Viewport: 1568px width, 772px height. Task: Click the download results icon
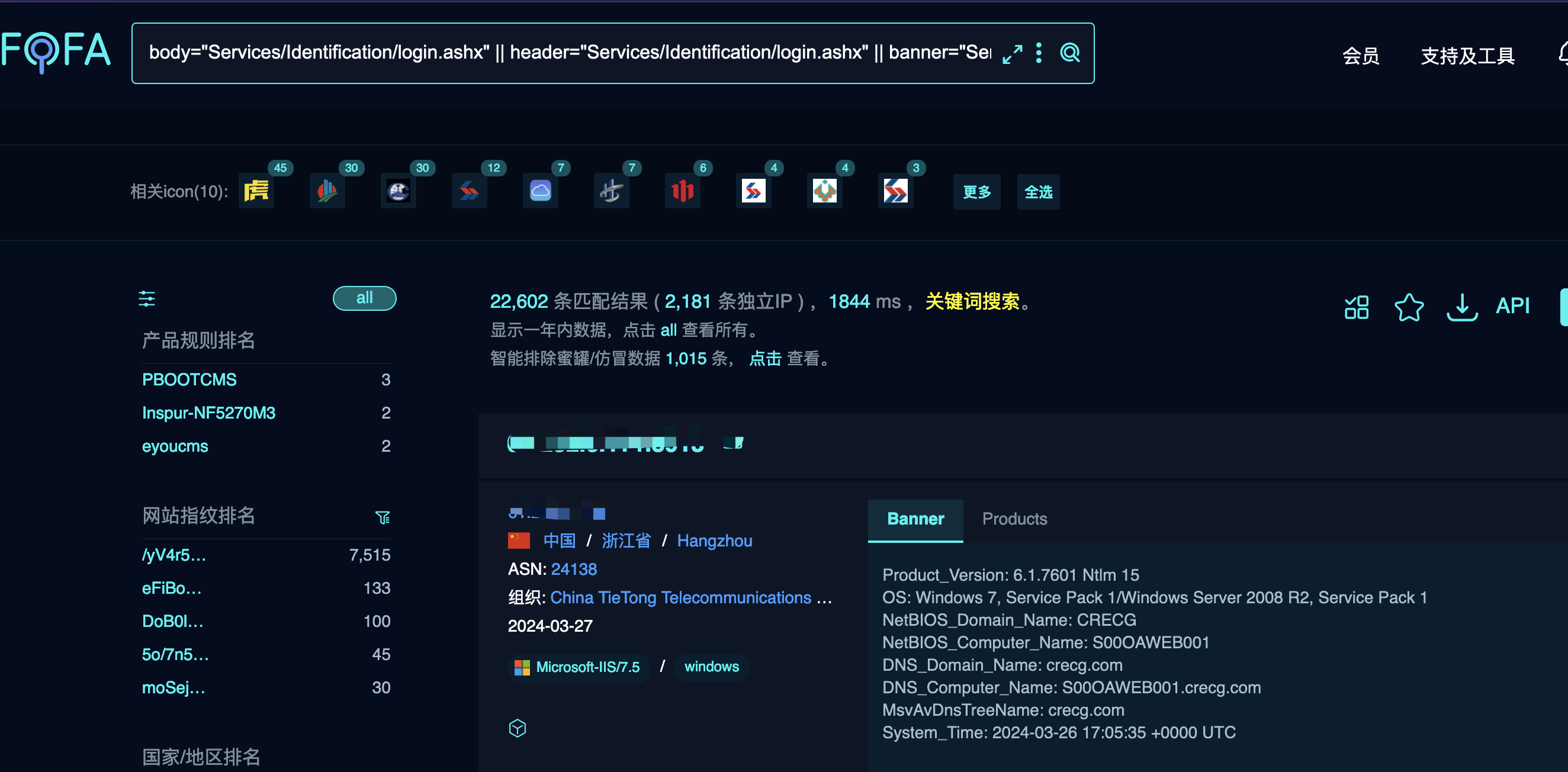[1461, 307]
